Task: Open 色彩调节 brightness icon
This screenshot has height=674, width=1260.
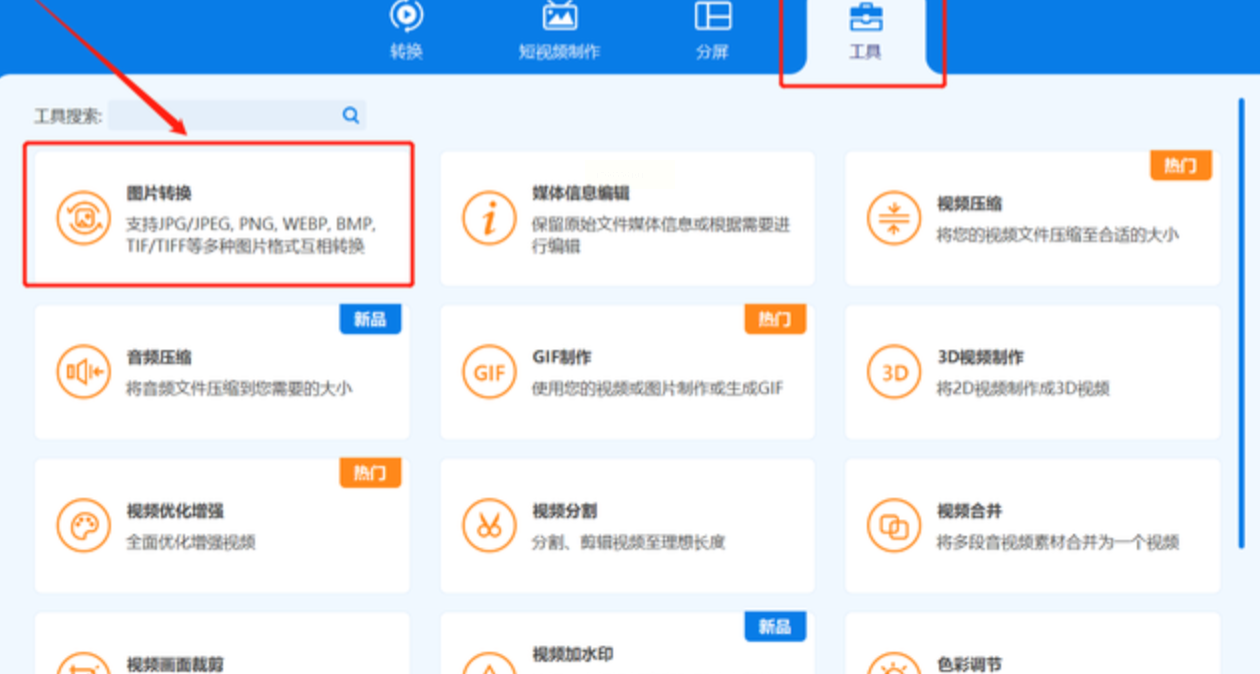Action: [894, 664]
